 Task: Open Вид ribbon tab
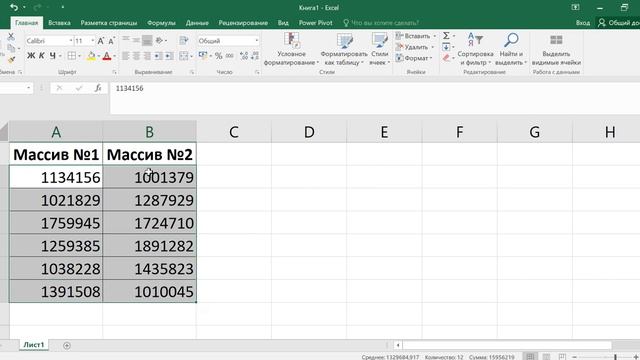tap(283, 23)
